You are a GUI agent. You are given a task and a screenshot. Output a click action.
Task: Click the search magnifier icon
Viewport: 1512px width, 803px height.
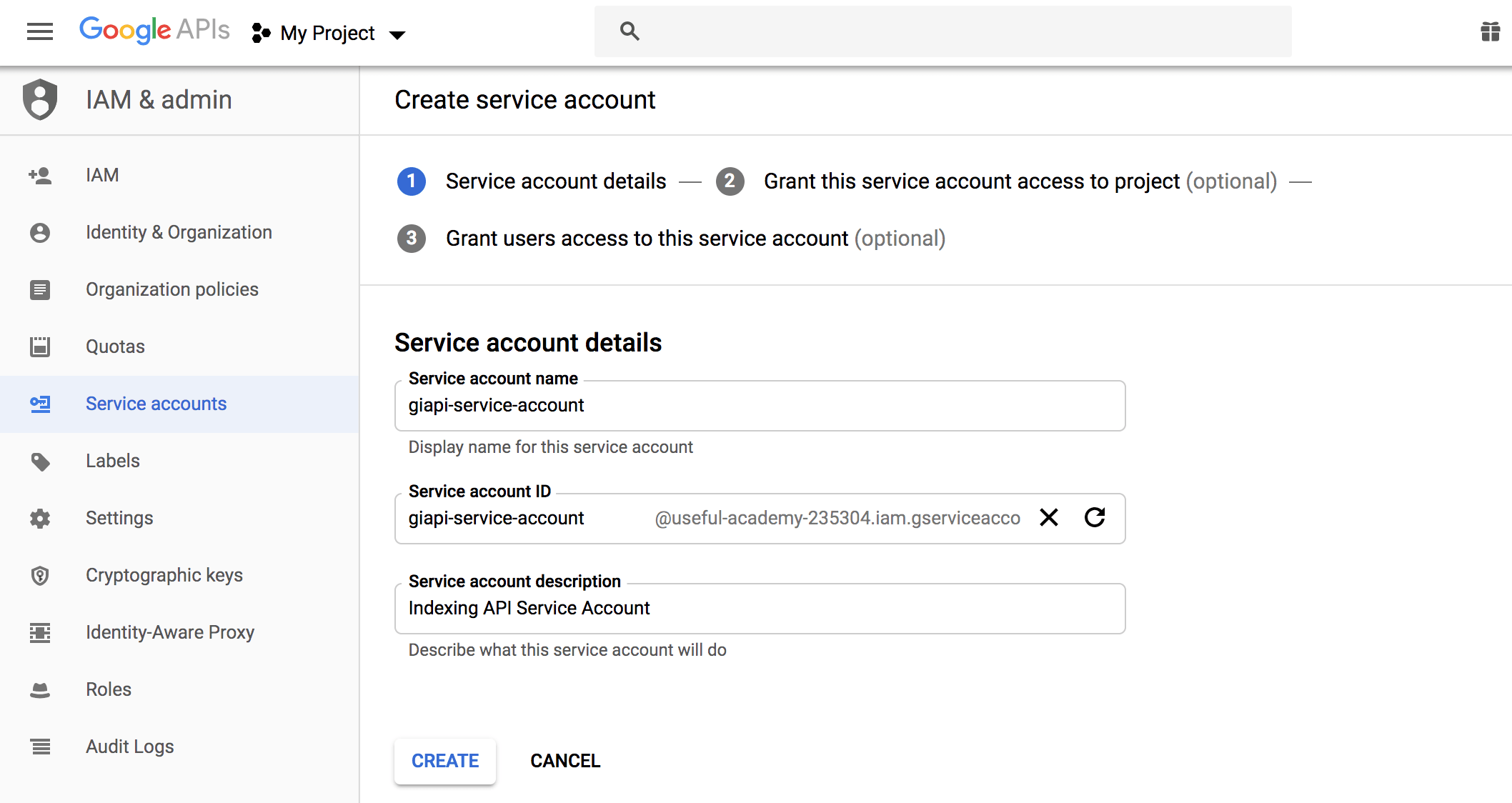(630, 31)
